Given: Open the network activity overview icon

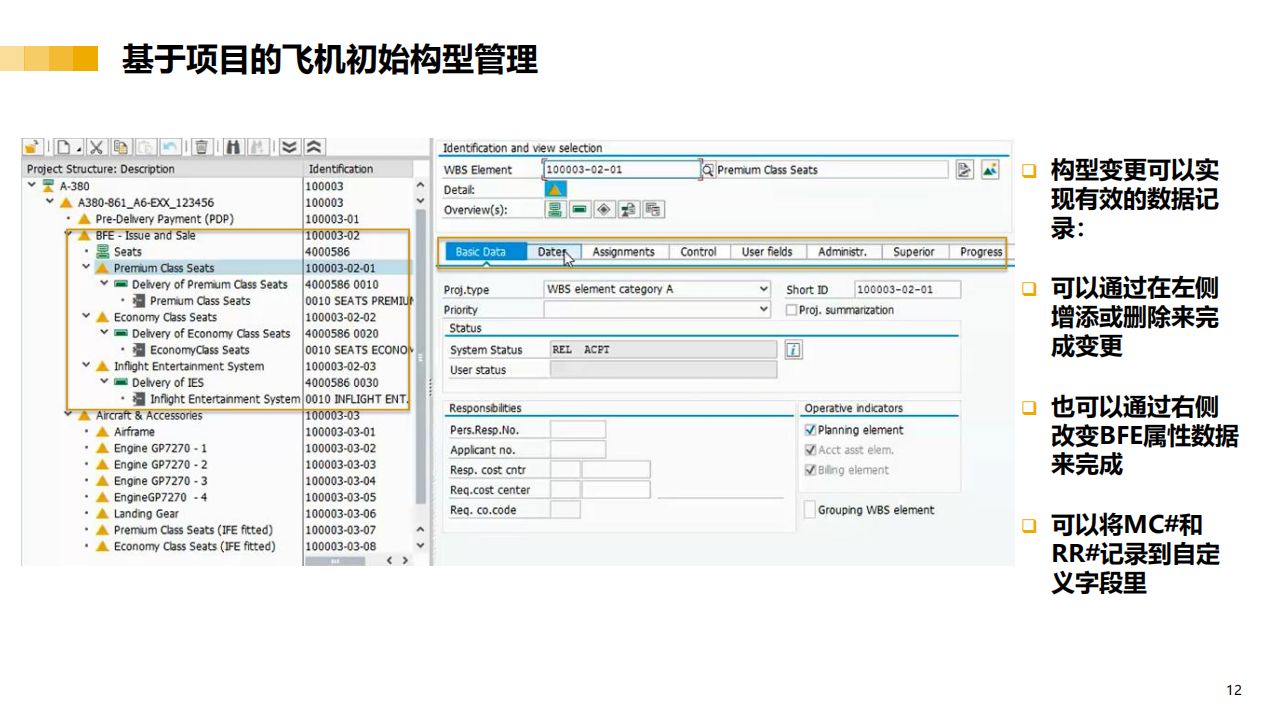Looking at the screenshot, I should pos(579,209).
